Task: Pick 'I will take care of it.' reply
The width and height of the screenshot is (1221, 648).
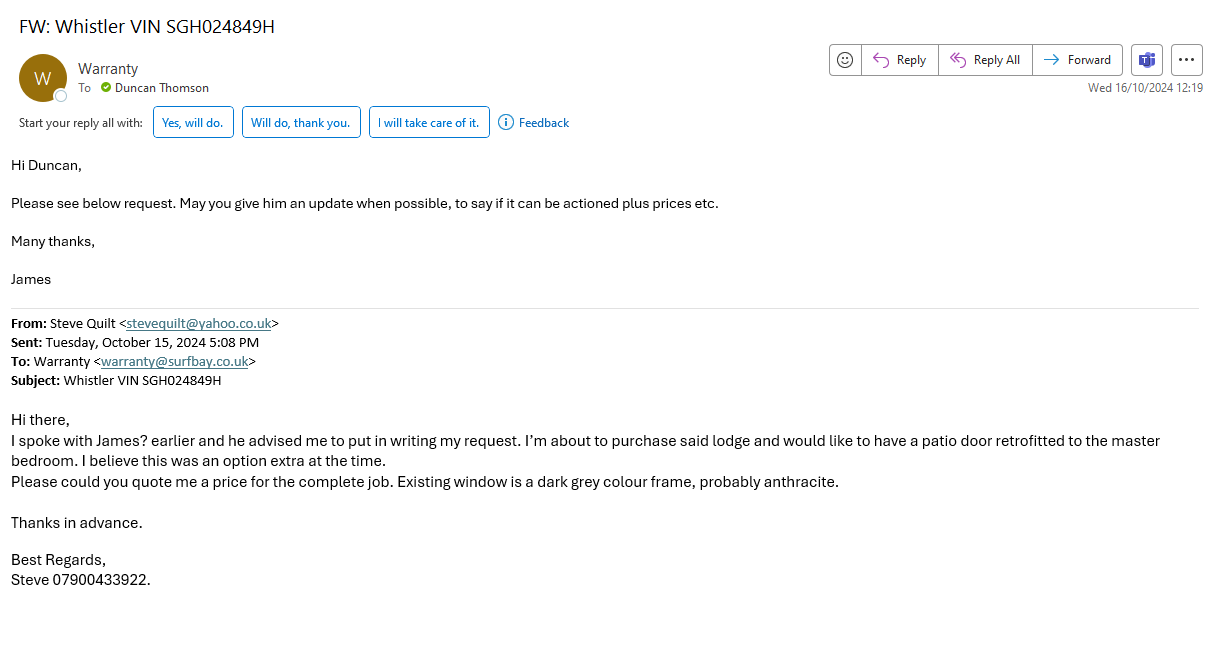Action: 429,123
